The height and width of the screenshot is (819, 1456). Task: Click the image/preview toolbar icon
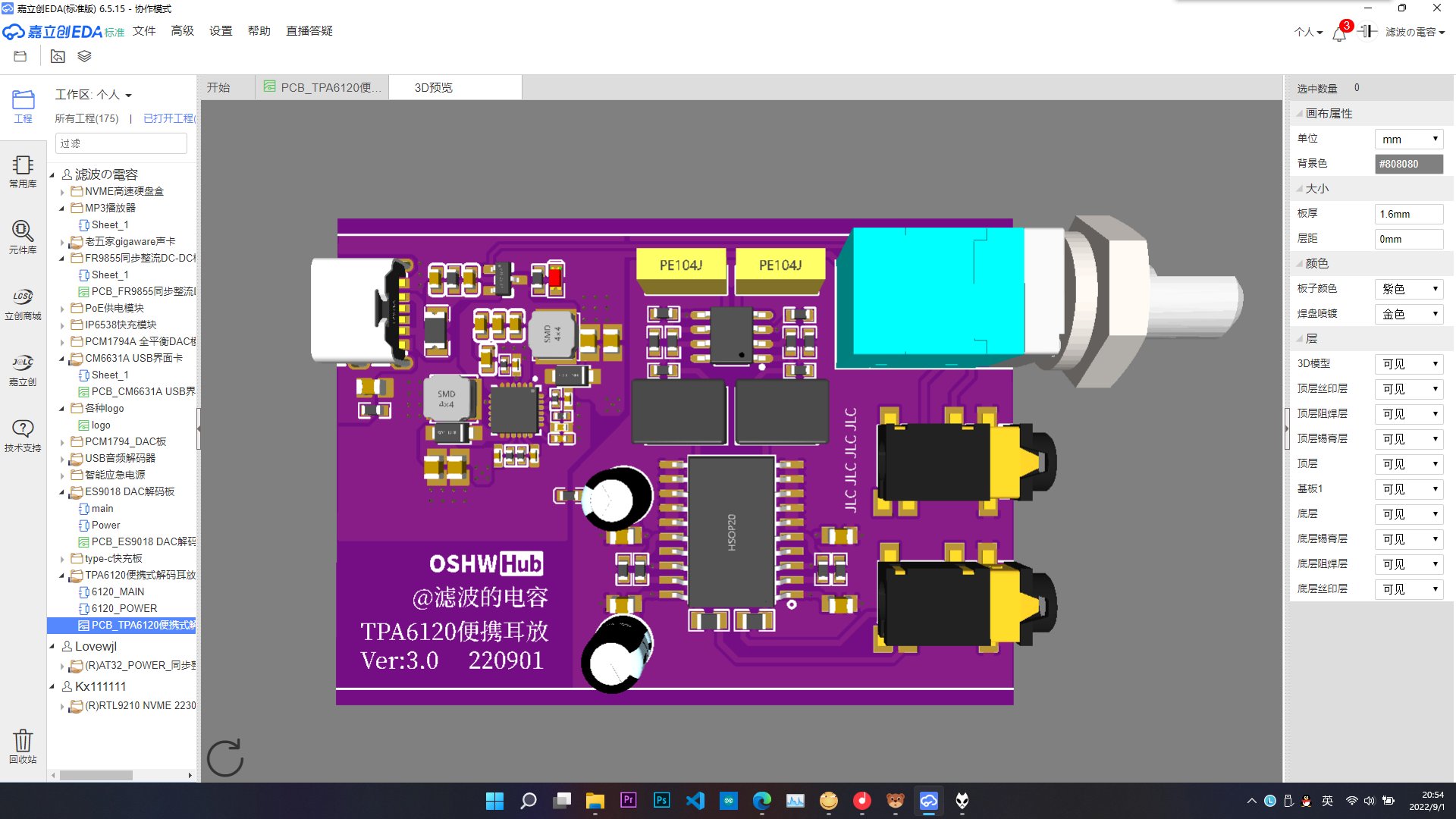point(58,56)
